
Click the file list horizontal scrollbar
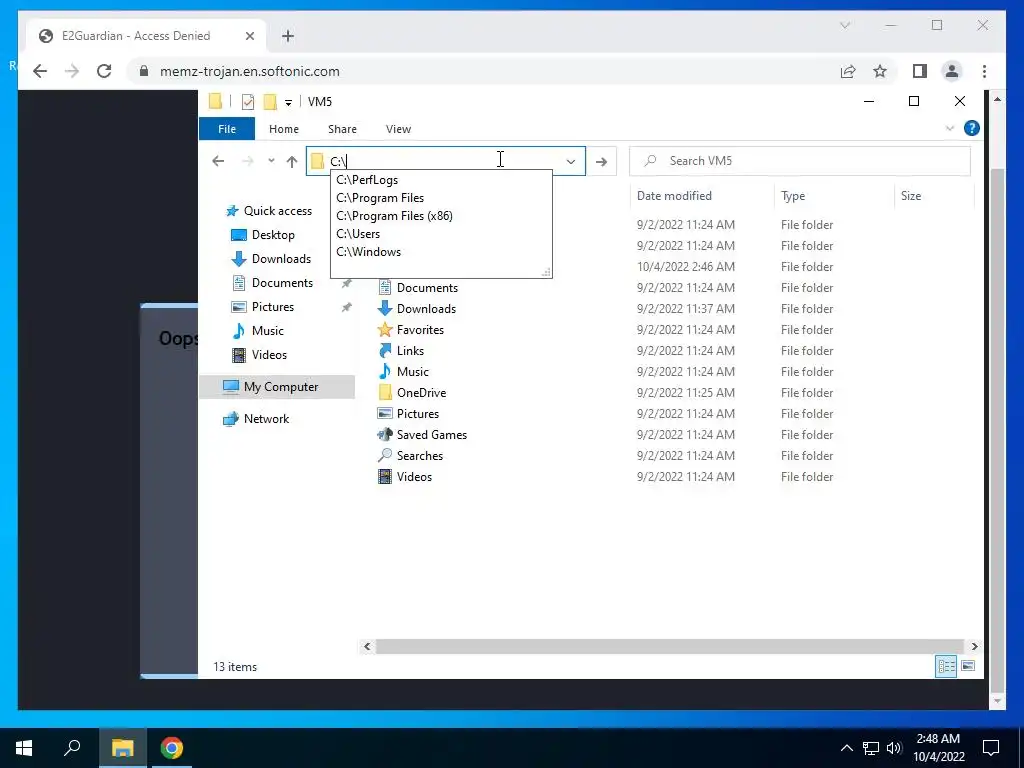[670, 647]
